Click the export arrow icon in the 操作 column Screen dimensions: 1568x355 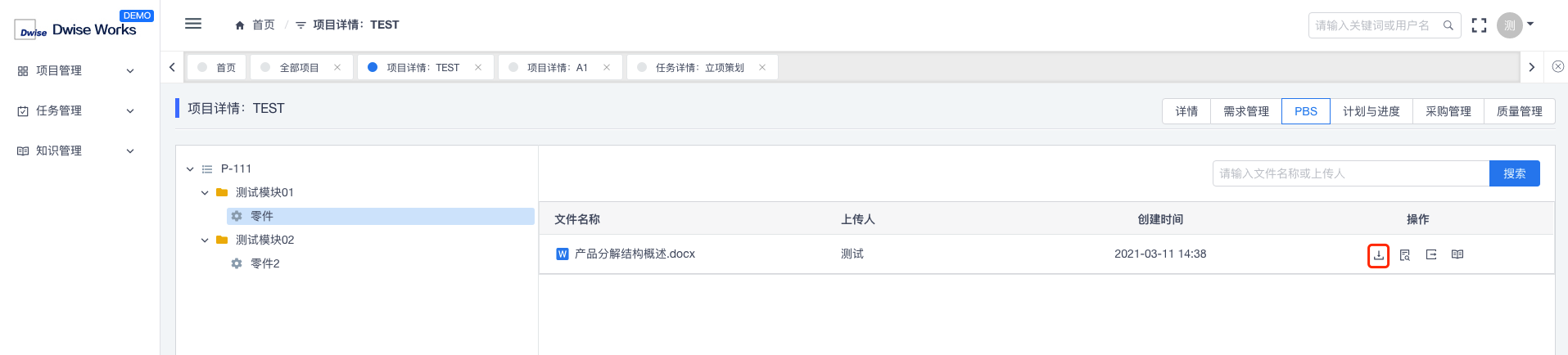(x=1431, y=254)
